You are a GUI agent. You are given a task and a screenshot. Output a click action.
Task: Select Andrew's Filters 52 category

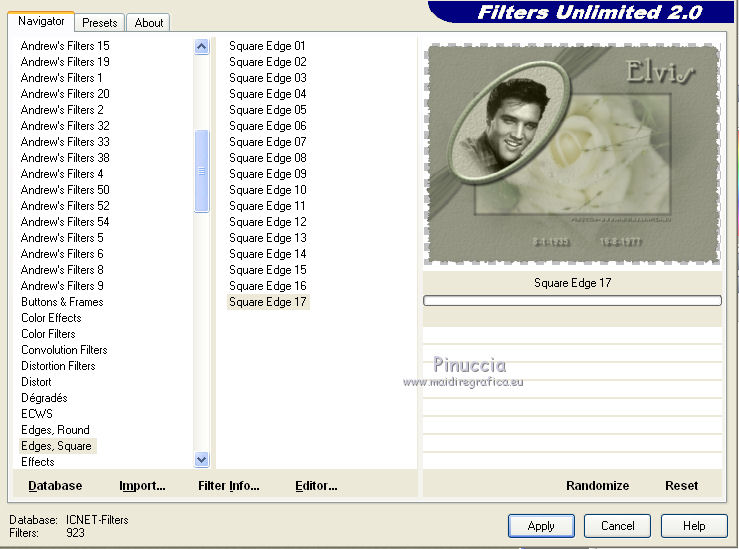[65, 206]
